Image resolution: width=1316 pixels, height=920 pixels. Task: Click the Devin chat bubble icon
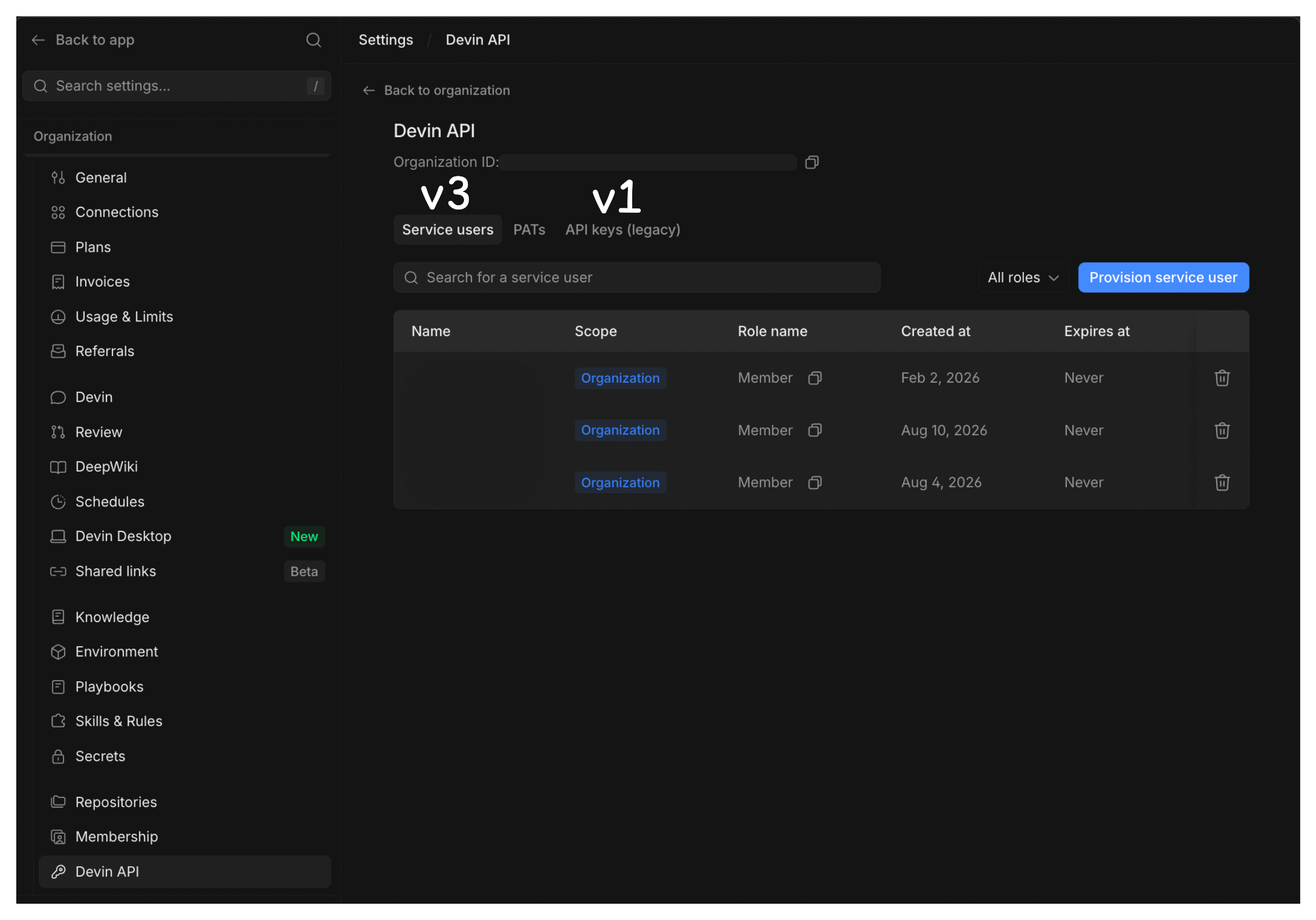point(58,398)
